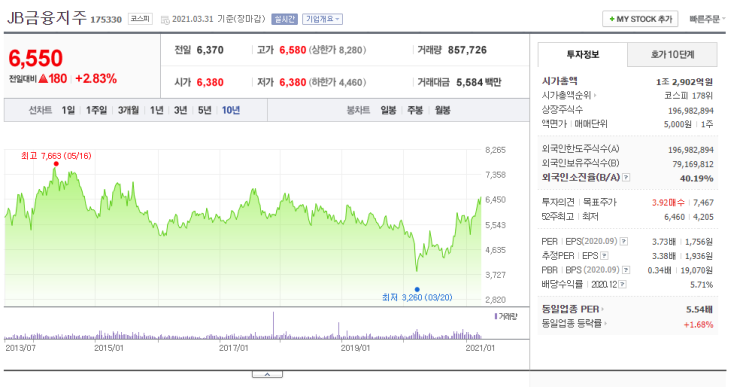Click the 외국인소진율 value 40.19%
This screenshot has width=743, height=387.
697,178
